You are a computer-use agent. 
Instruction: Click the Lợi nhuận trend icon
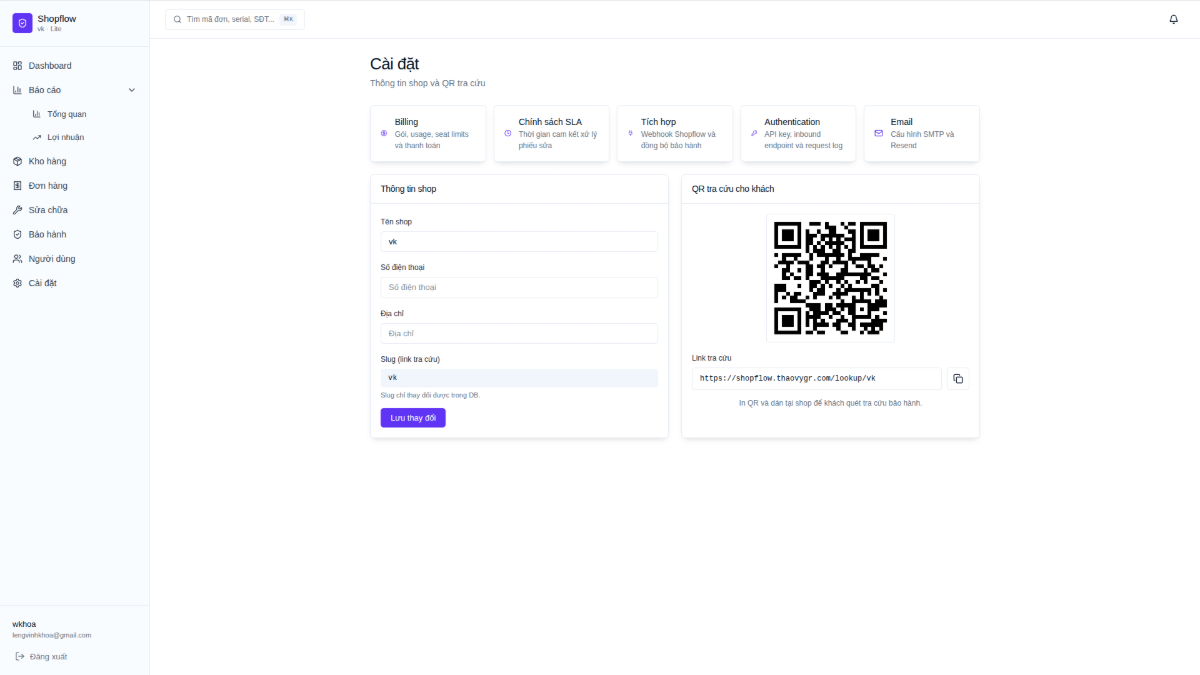coord(37,137)
